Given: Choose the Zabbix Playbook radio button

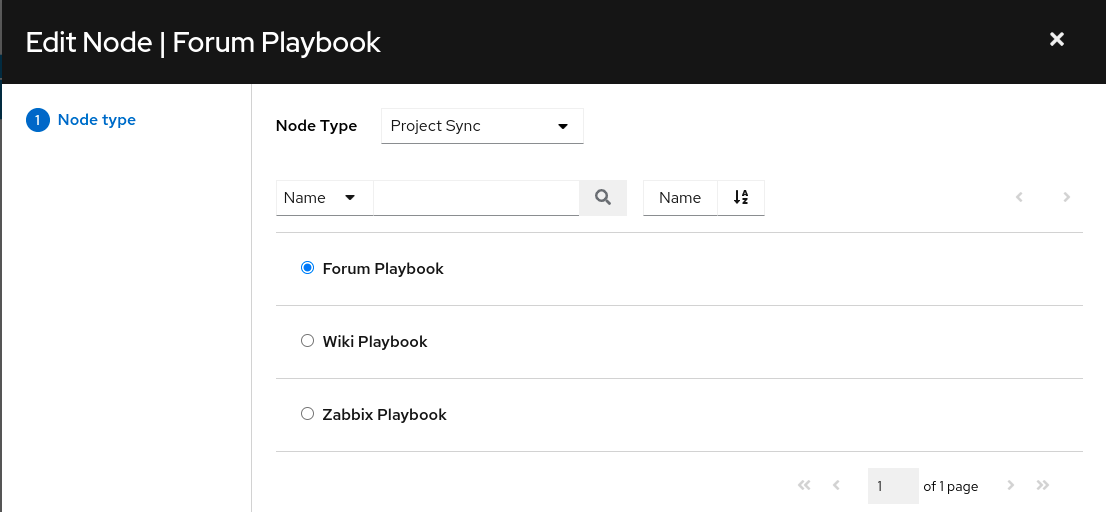Looking at the screenshot, I should (308, 414).
